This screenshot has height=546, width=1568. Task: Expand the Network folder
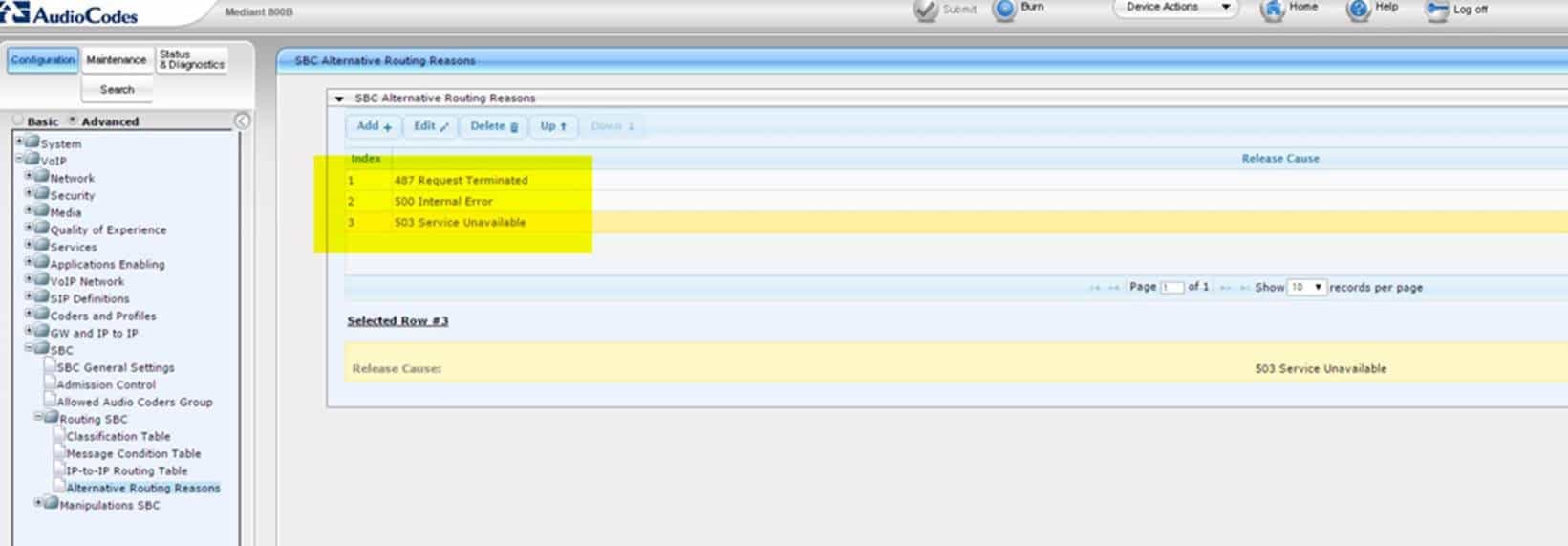29,176
